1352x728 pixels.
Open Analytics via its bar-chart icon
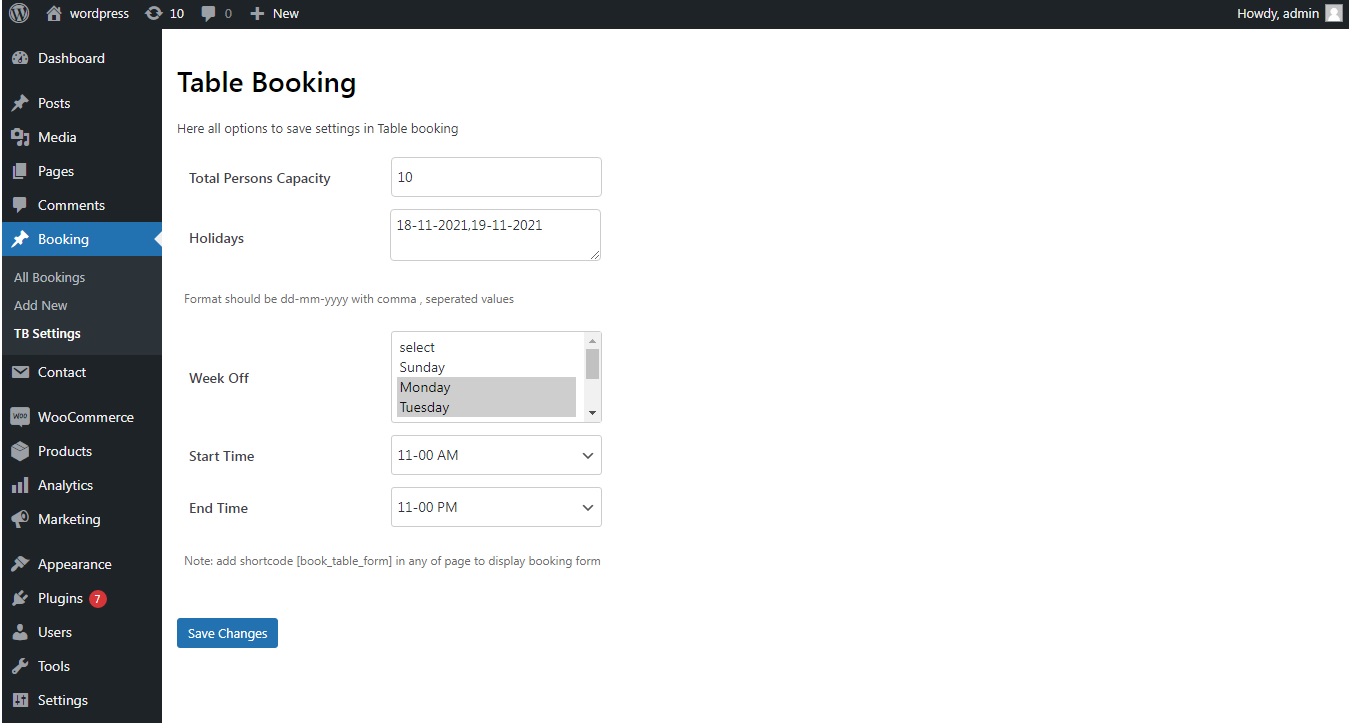pyautogui.click(x=21, y=485)
